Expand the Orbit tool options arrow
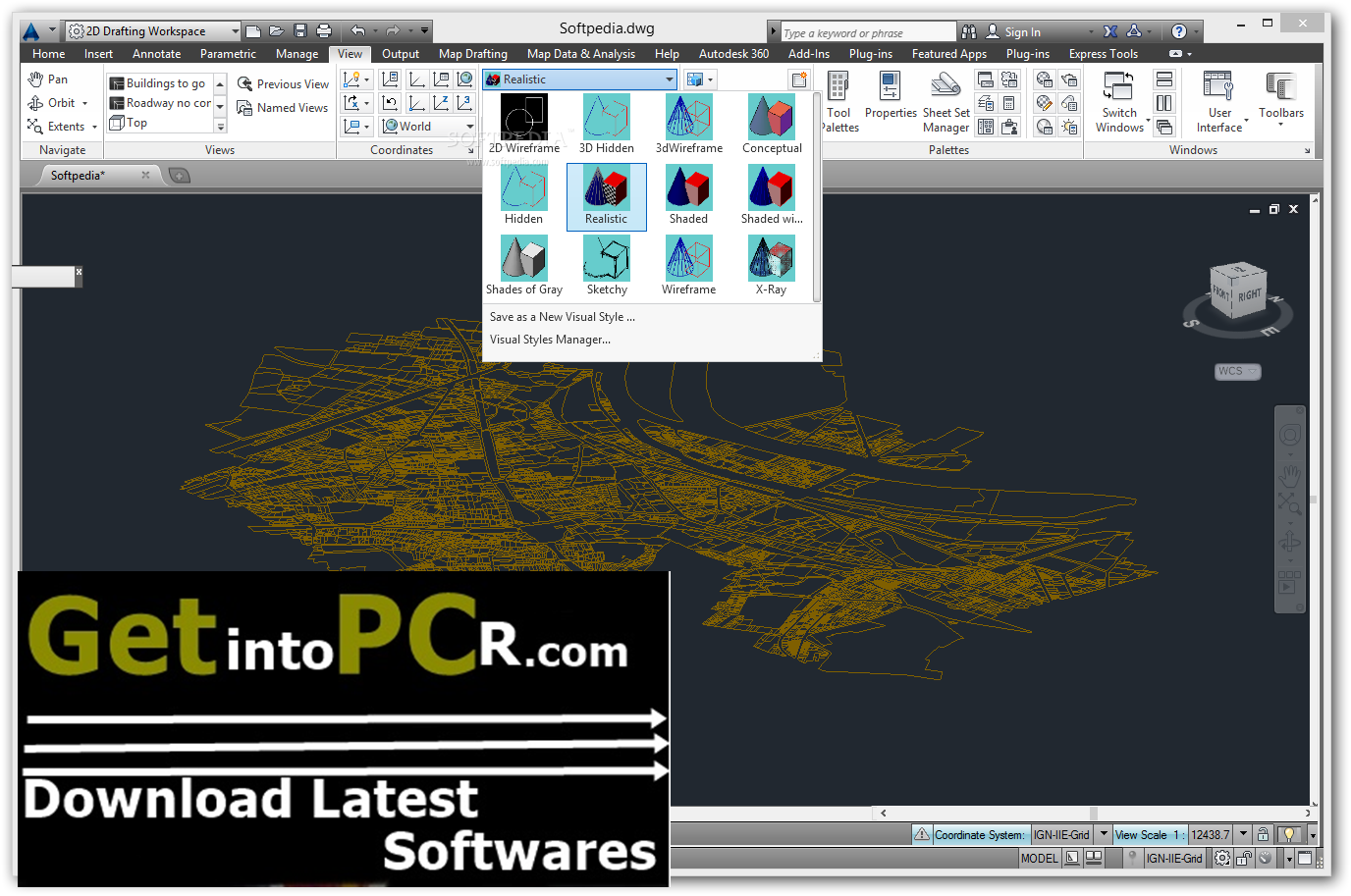 pos(85,103)
